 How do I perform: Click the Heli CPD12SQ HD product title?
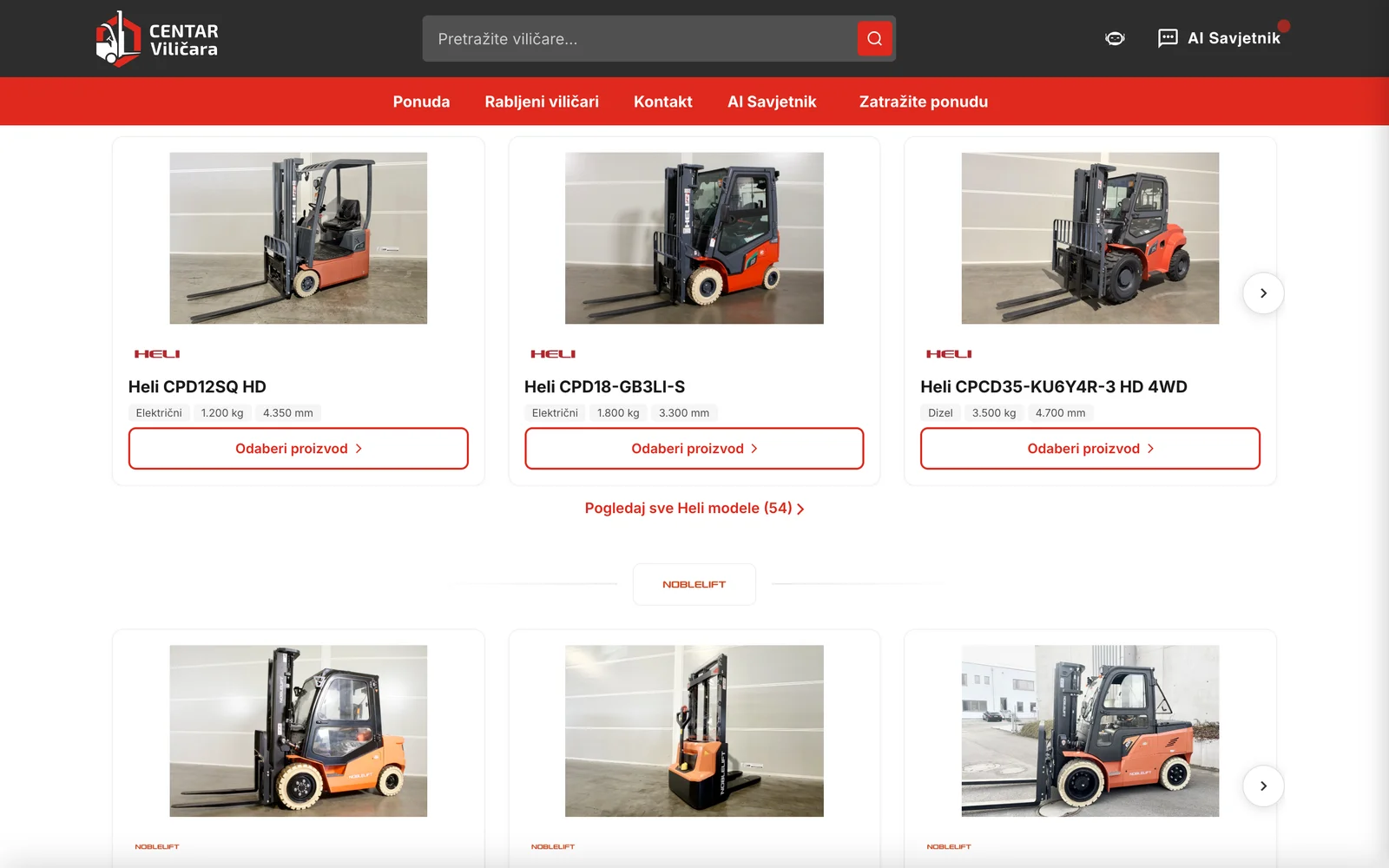(x=197, y=387)
